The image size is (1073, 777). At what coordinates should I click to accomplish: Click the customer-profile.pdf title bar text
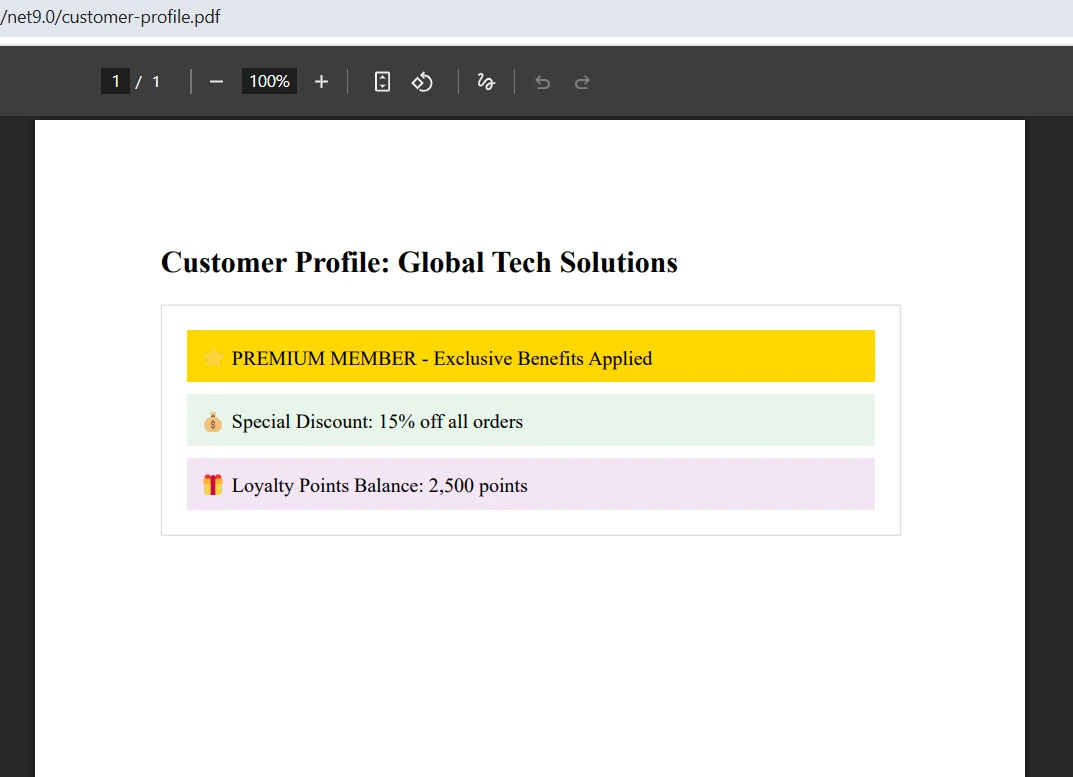(112, 16)
